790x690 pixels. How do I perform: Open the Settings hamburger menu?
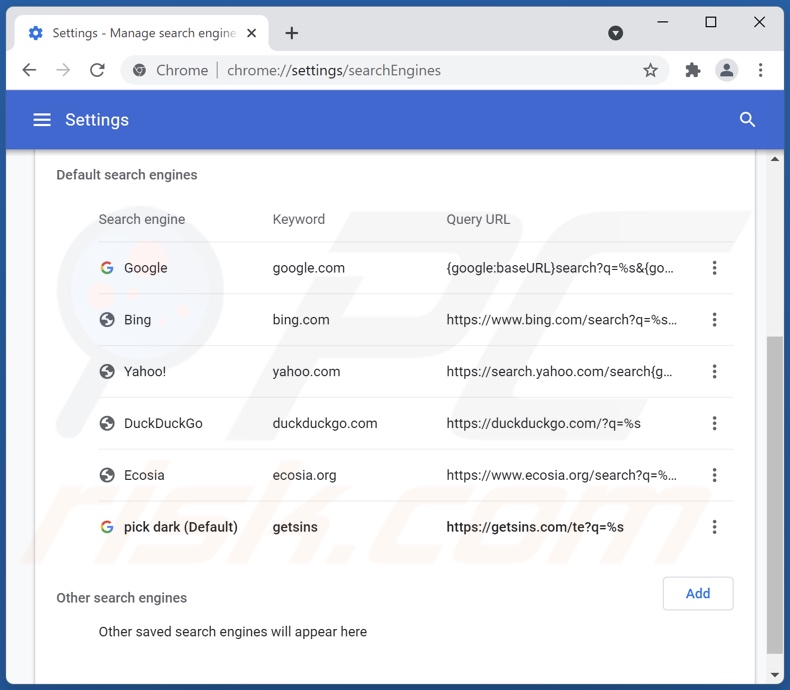42,120
